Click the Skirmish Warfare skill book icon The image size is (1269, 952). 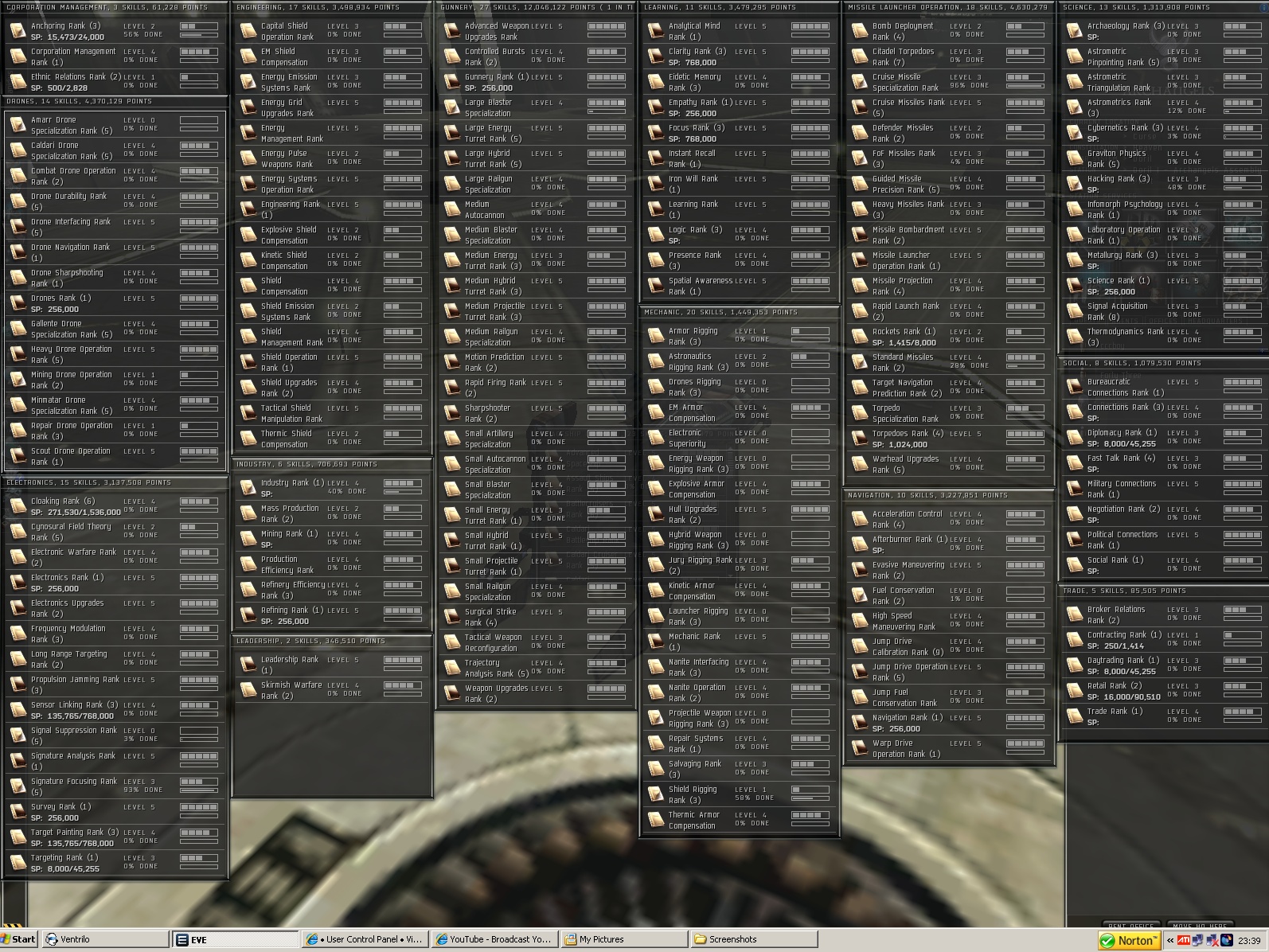click(248, 690)
